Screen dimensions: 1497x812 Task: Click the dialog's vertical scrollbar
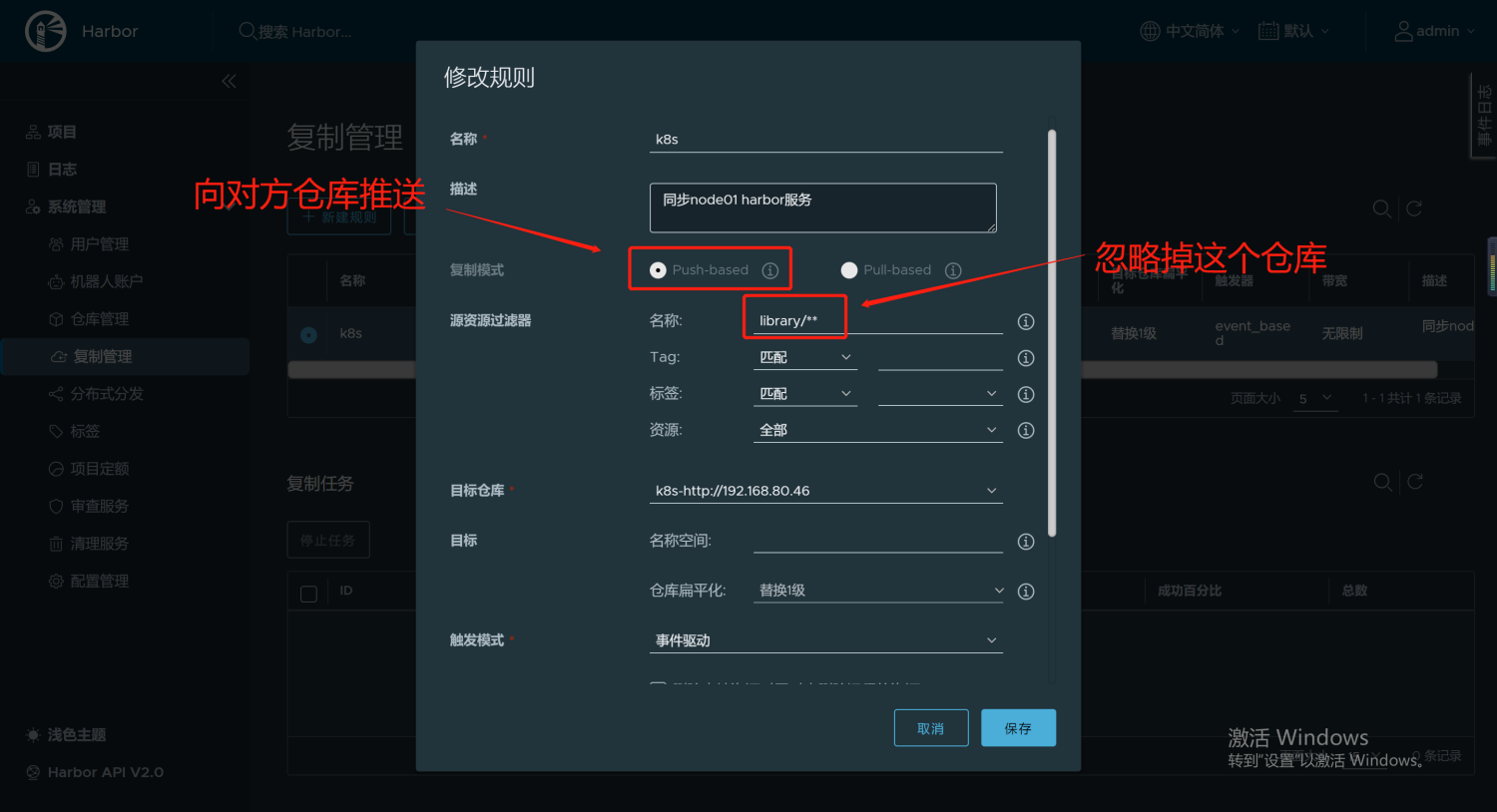tap(1052, 332)
